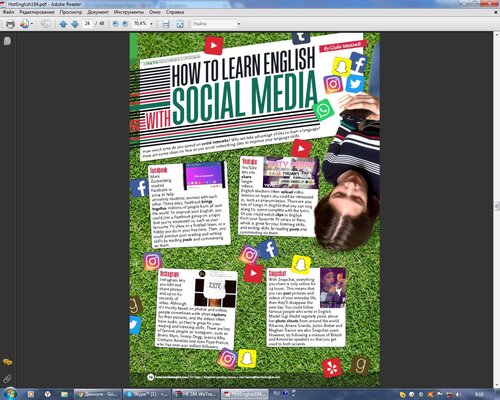The image size is (500, 400).
Task: Click the zoom in plus button
Action: click(x=125, y=24)
